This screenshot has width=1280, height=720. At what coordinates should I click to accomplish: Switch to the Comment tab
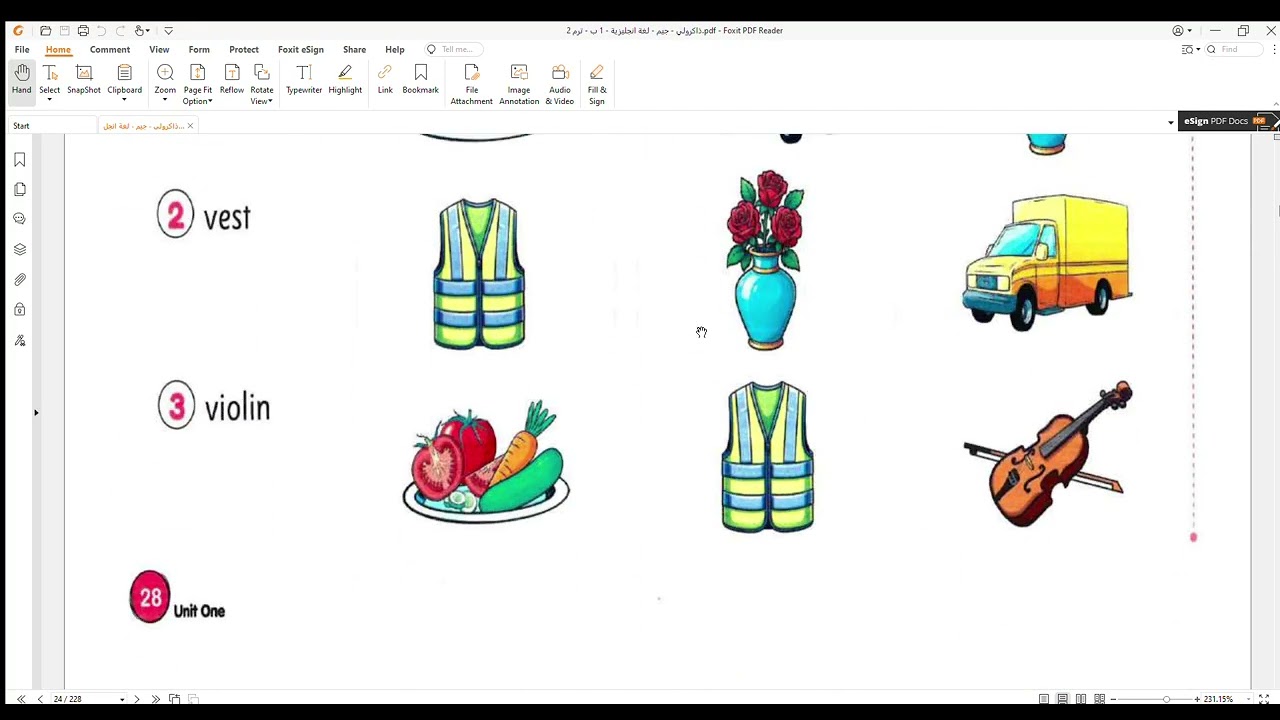(x=110, y=49)
